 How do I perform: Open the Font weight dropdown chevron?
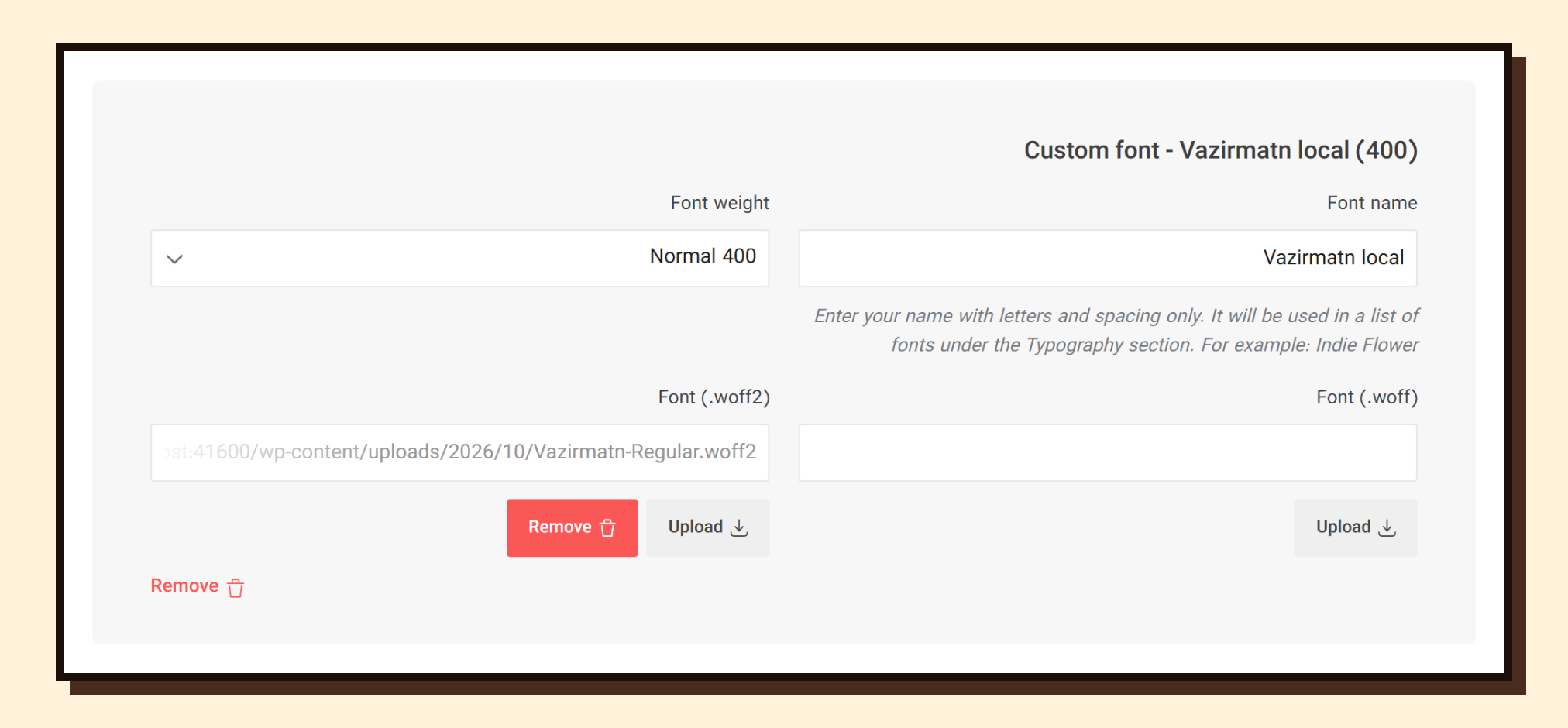pyautogui.click(x=175, y=259)
